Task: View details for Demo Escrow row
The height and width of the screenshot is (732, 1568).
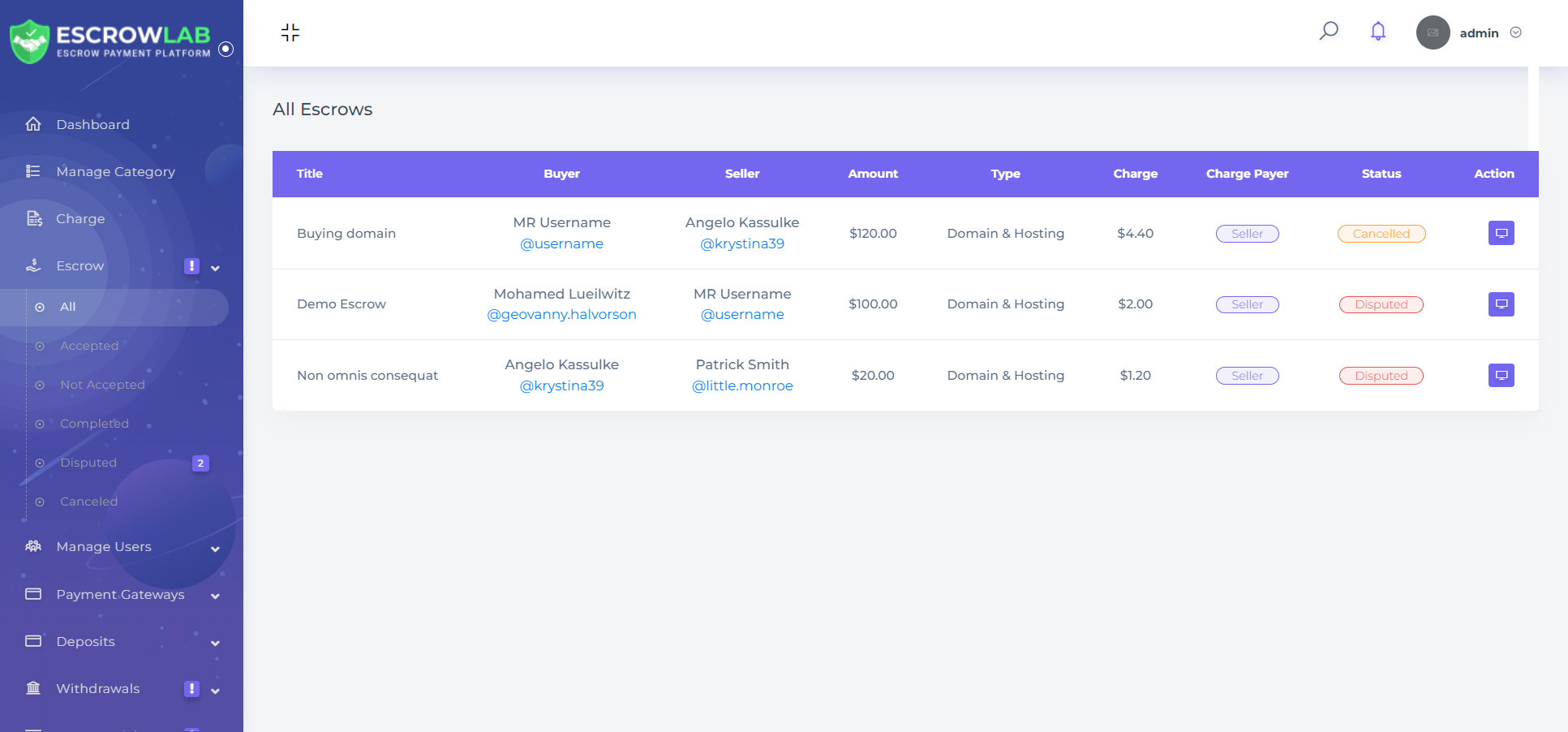Action: 1501,304
